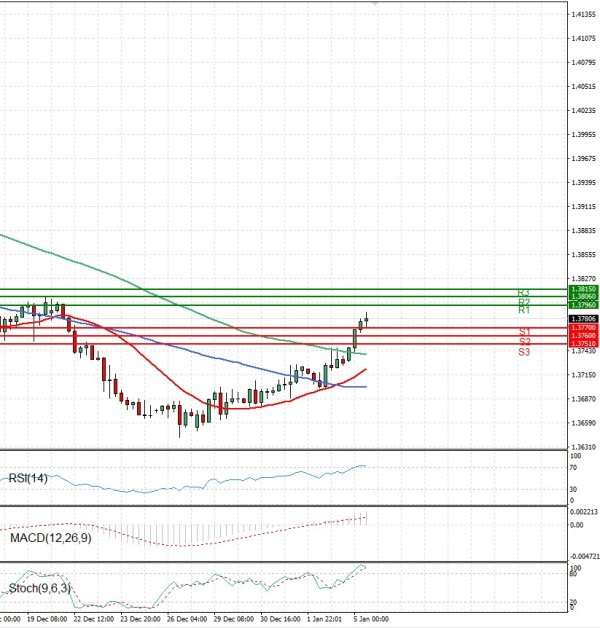The width and height of the screenshot is (600, 628).
Task: Click the 22 Dec 12:00 time label
Action: [94, 619]
